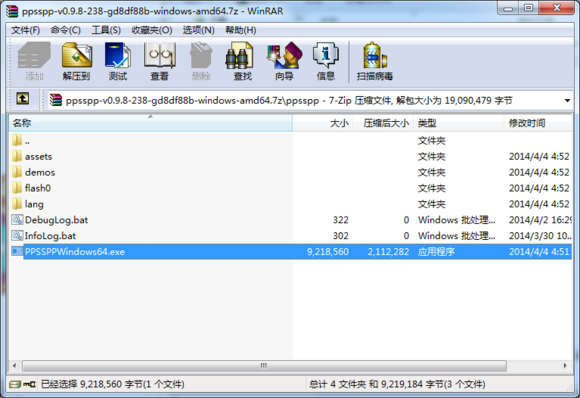This screenshot has height=398, width=580.
Task: Click the demos folder icon
Action: [17, 172]
